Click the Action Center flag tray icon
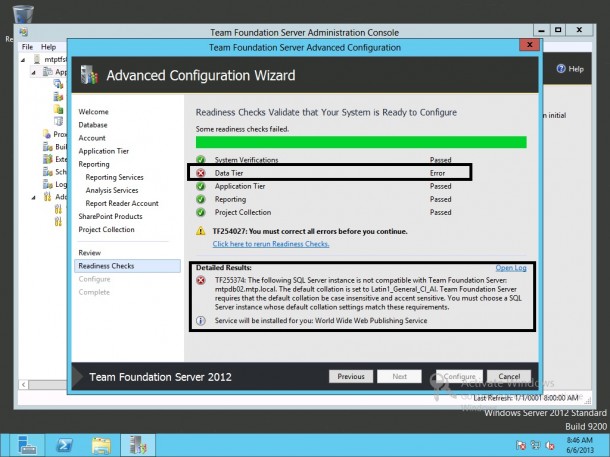This screenshot has height=457, width=610. pos(521,445)
